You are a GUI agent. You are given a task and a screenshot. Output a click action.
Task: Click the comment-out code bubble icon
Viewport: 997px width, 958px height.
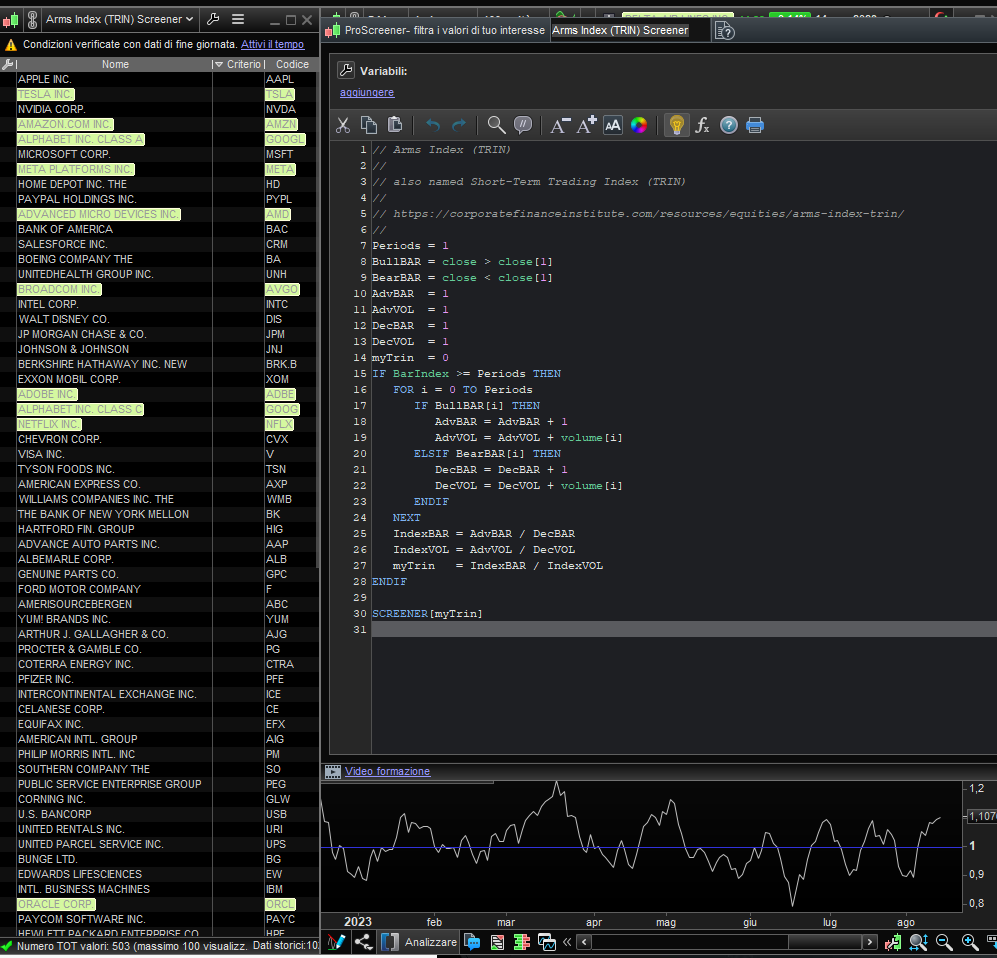tap(522, 125)
